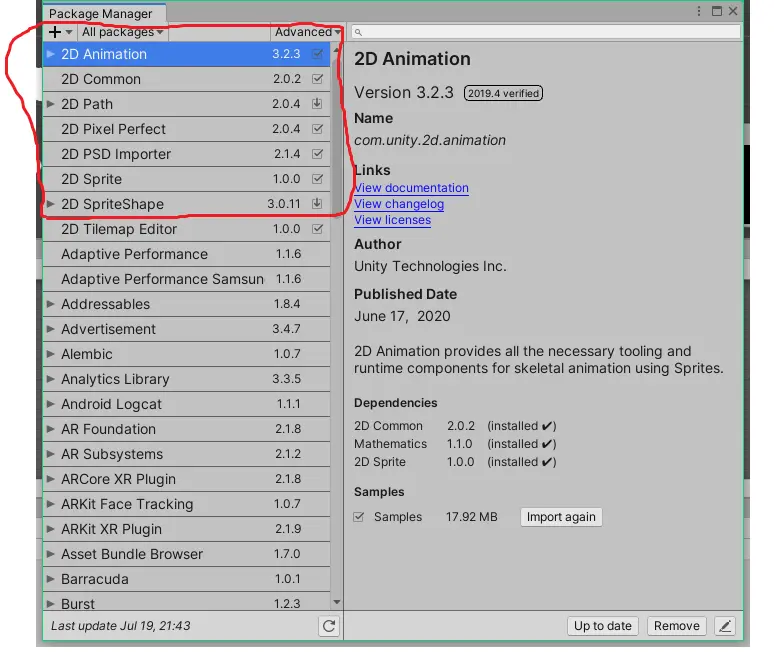This screenshot has width=774, height=661.
Task: Click into the package search field
Action: click(x=545, y=32)
